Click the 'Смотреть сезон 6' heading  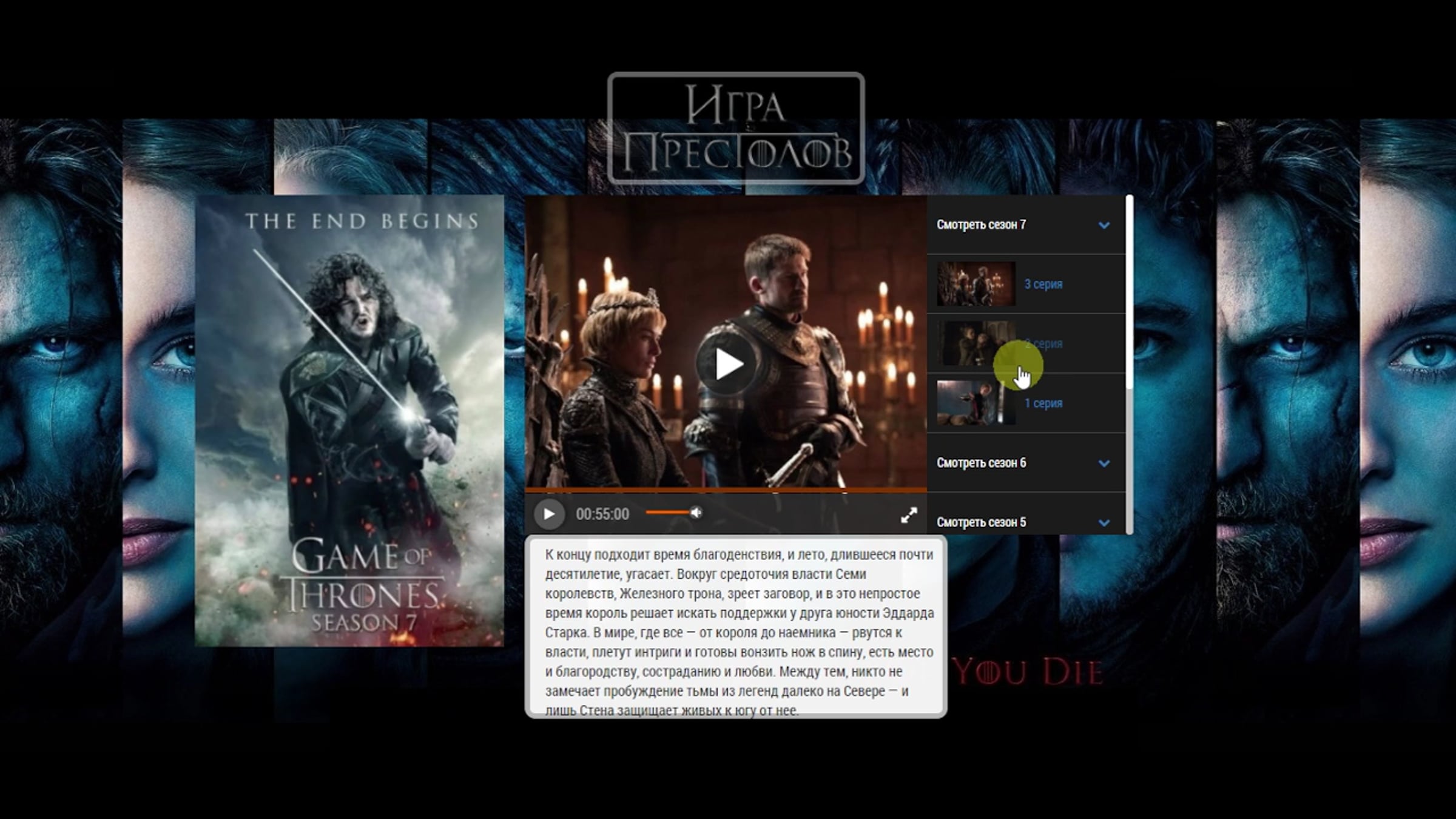click(981, 463)
